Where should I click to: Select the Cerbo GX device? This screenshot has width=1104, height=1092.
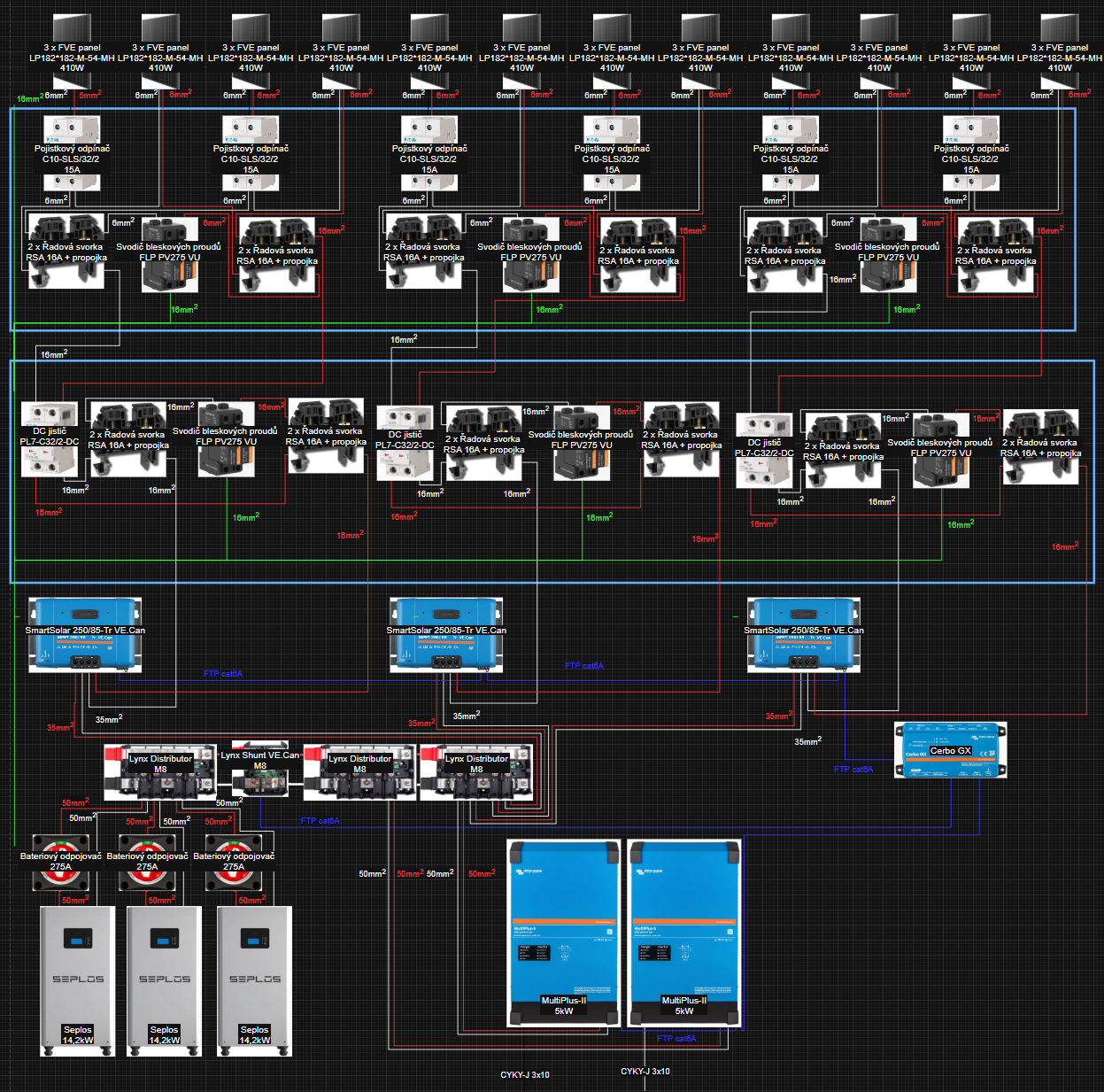click(x=950, y=750)
